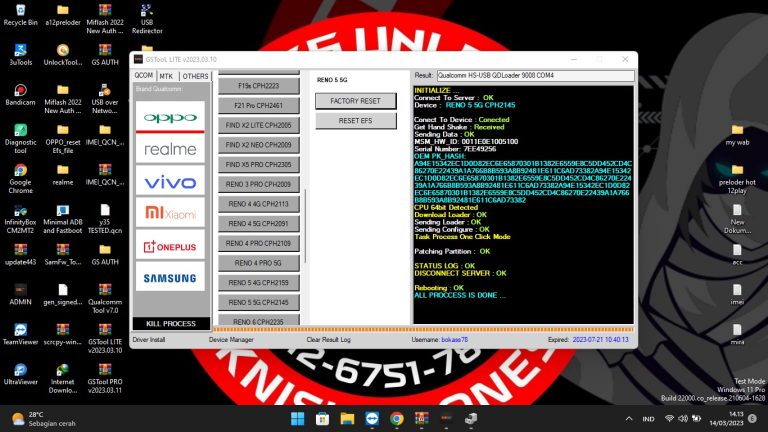Viewport: 768px width, 432px height.
Task: Open the a12preloder folder icon
Action: point(63,15)
